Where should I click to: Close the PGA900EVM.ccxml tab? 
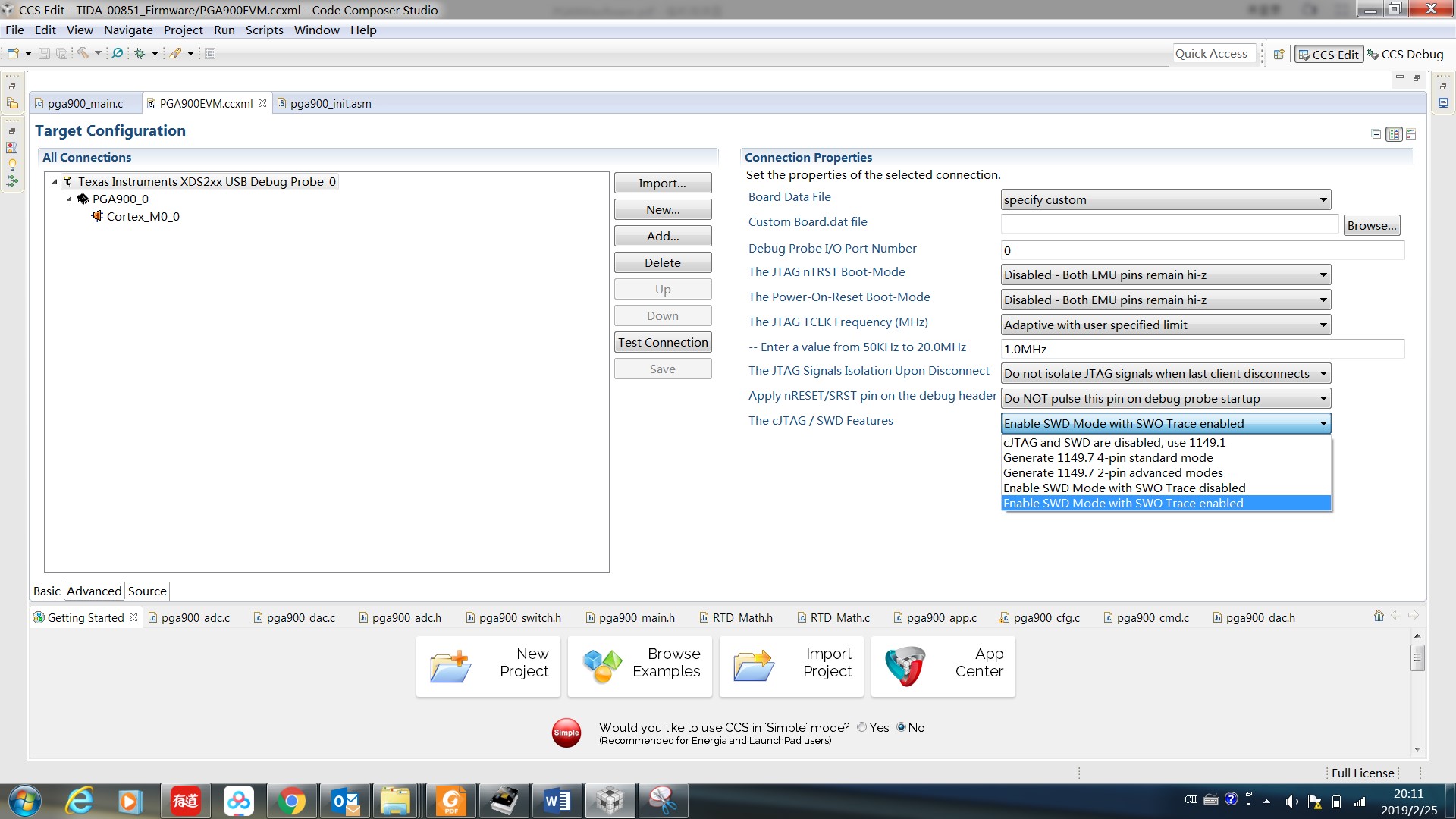262,103
